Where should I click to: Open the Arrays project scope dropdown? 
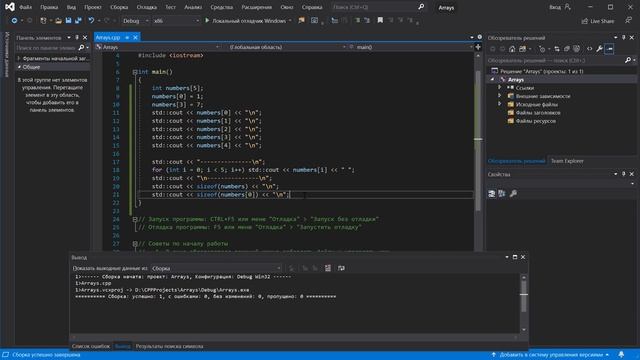[158, 47]
